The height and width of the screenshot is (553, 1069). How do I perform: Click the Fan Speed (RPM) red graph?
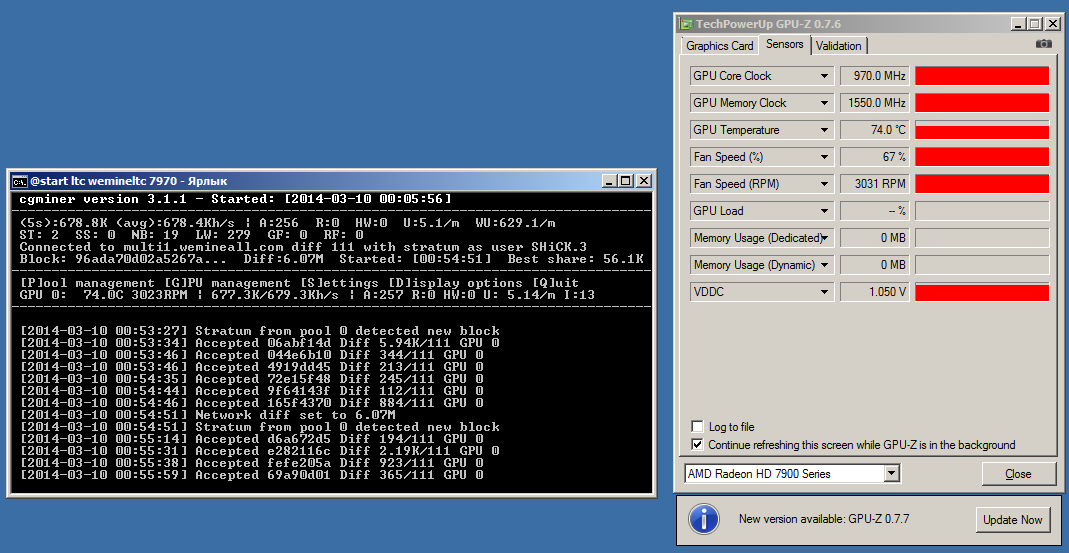982,183
